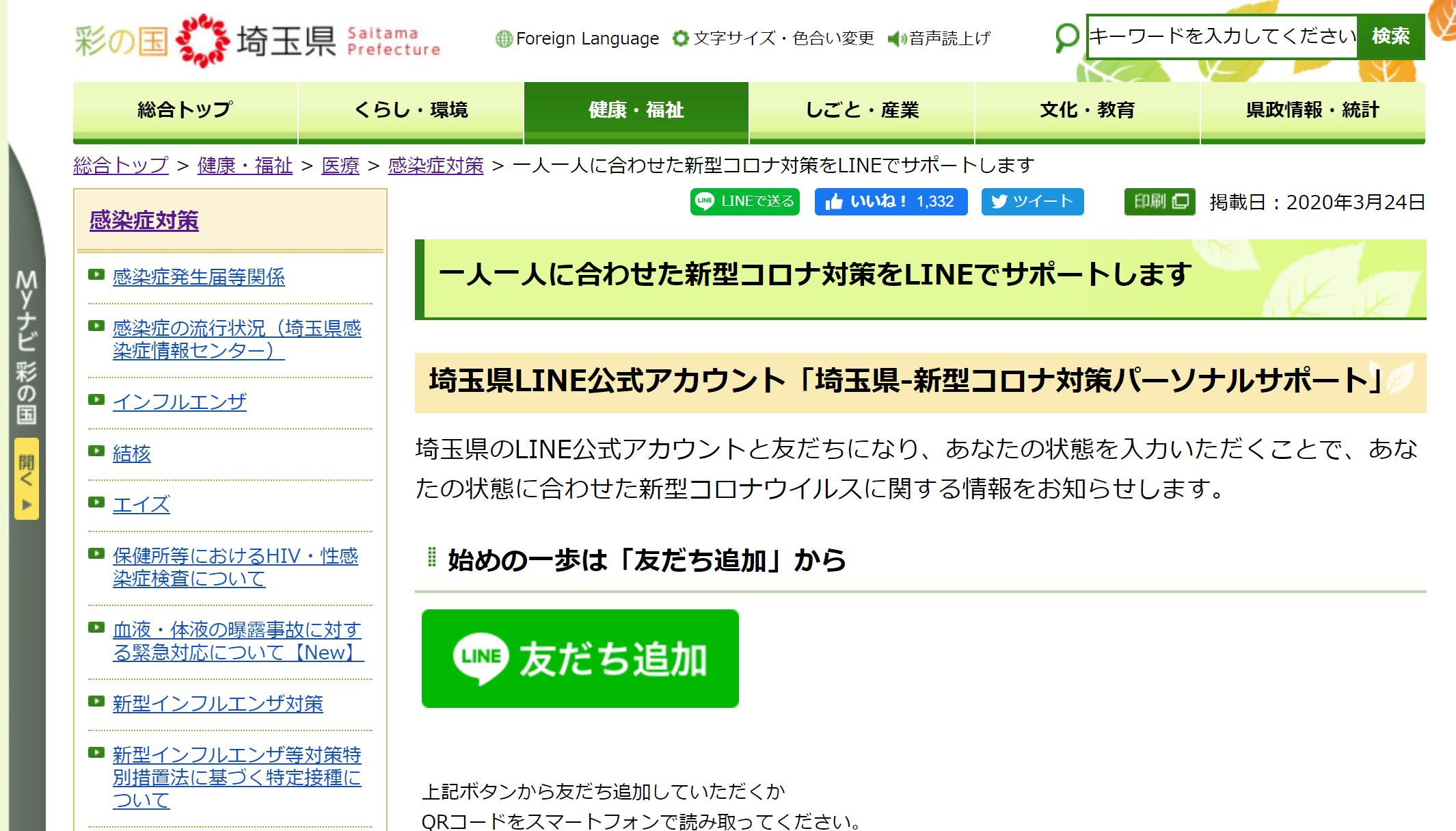Open the しごと・産業 navigation tab
1456x831 pixels.
point(862,112)
